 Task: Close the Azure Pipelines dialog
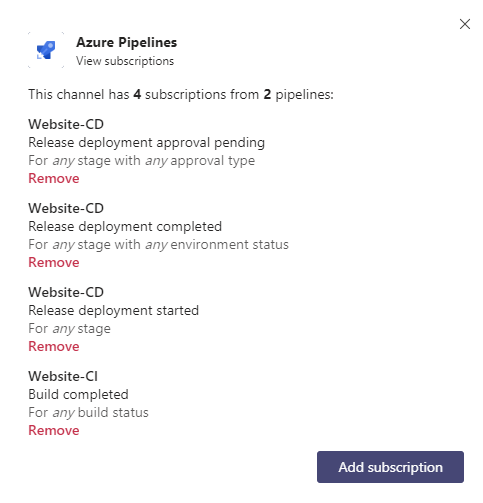[x=464, y=24]
